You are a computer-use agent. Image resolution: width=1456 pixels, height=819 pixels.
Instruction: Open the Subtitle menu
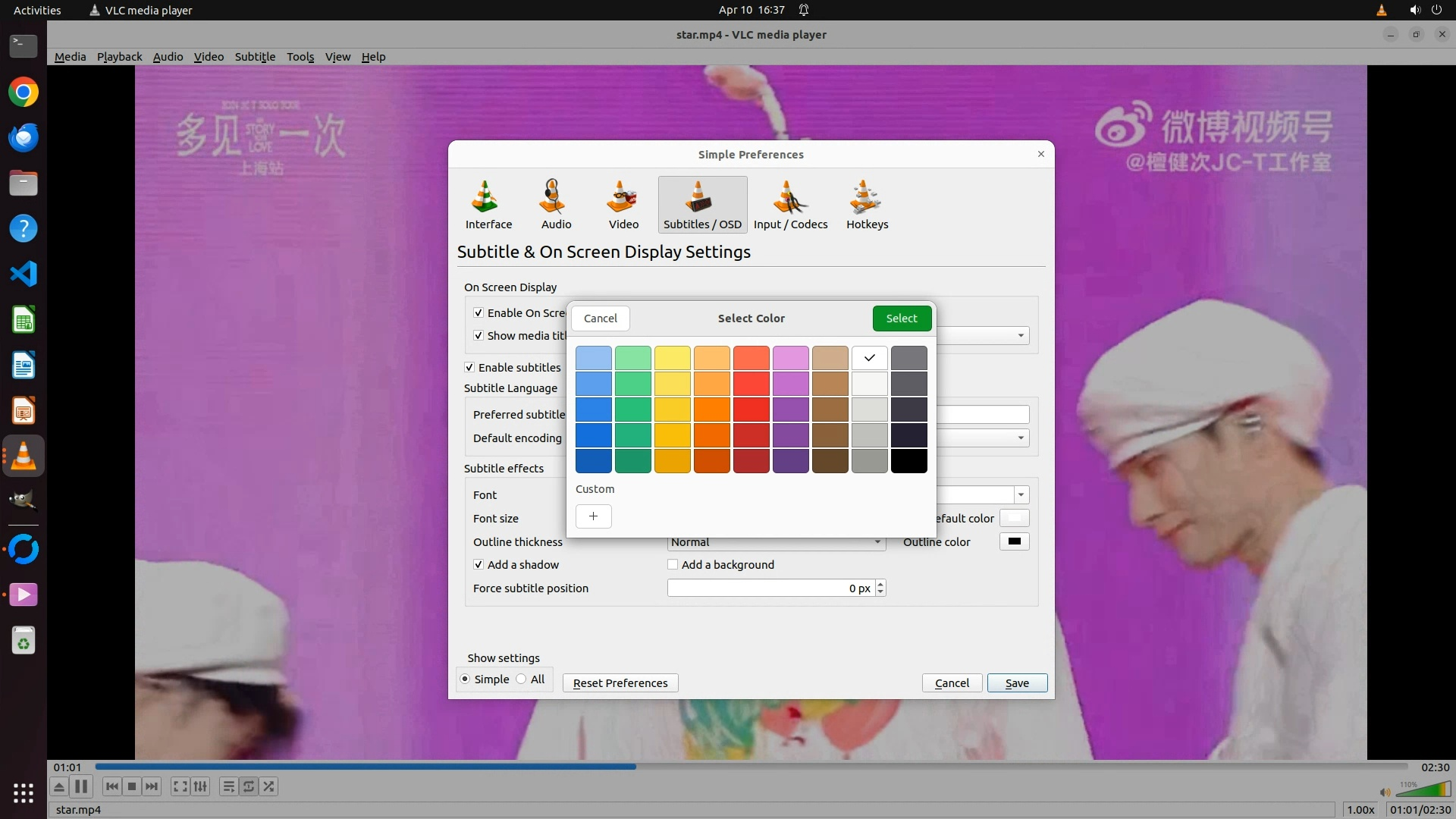click(255, 57)
